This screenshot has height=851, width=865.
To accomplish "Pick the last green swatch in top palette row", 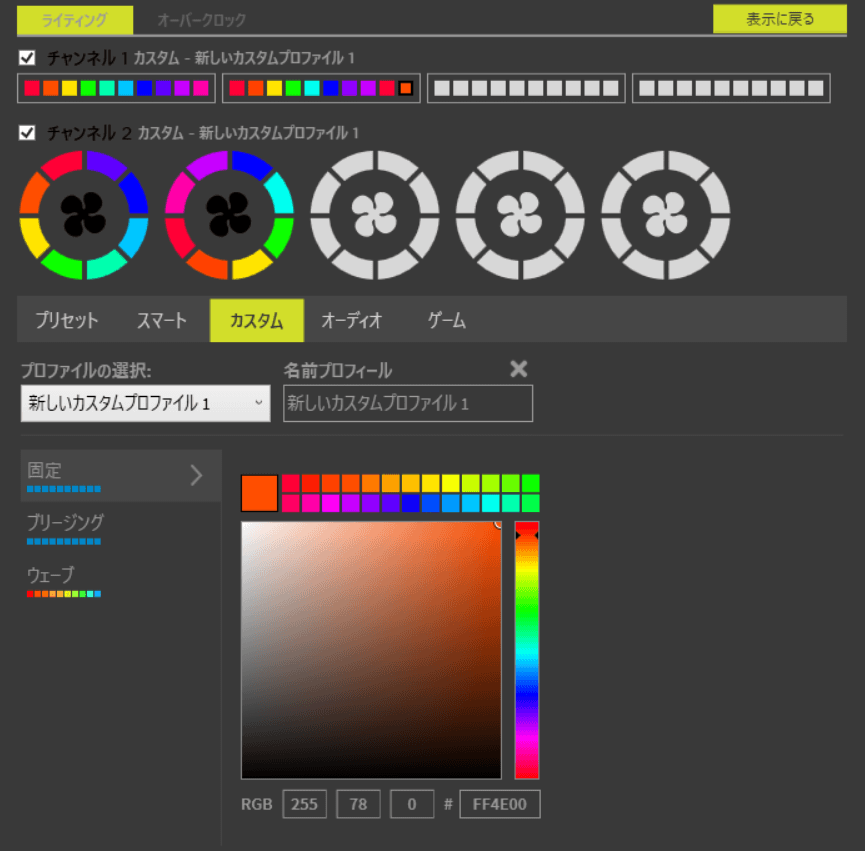I will 531,483.
